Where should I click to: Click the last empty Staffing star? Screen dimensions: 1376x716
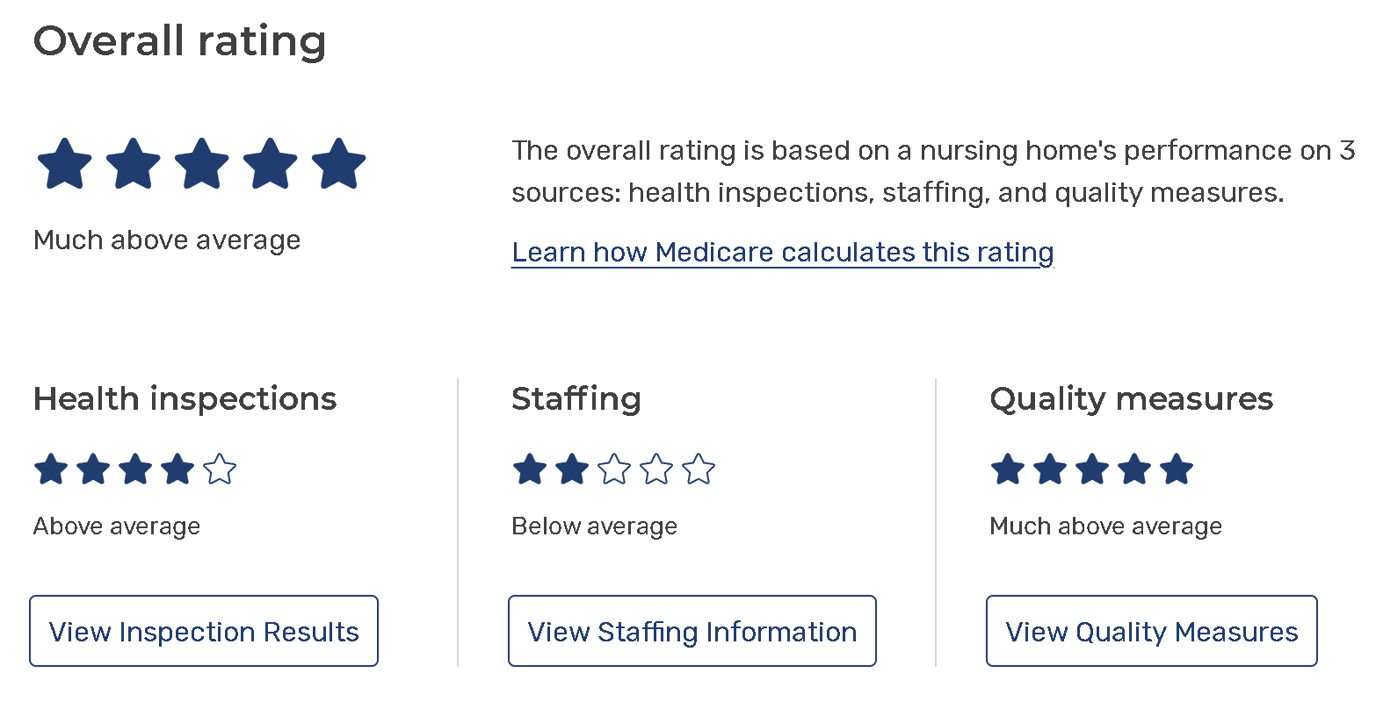pyautogui.click(x=698, y=469)
